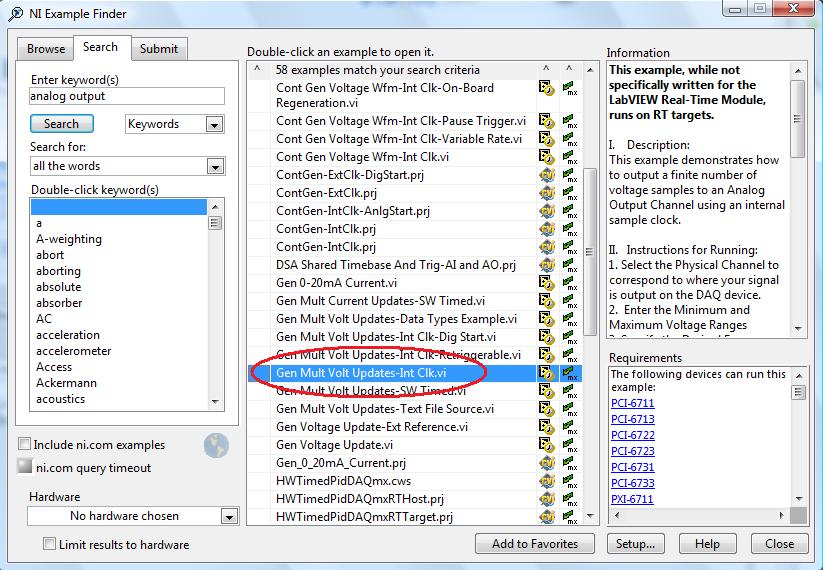
Task: Click the project icon beside ContGen-ExtClk.prj
Action: point(546,193)
